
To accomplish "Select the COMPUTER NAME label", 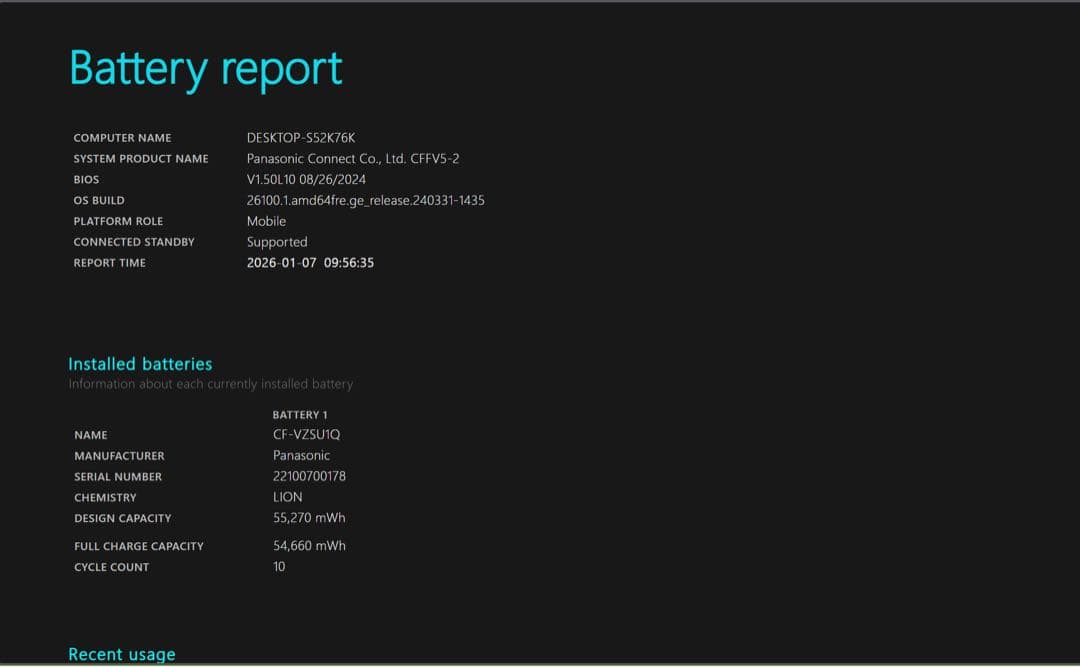I will [x=122, y=138].
